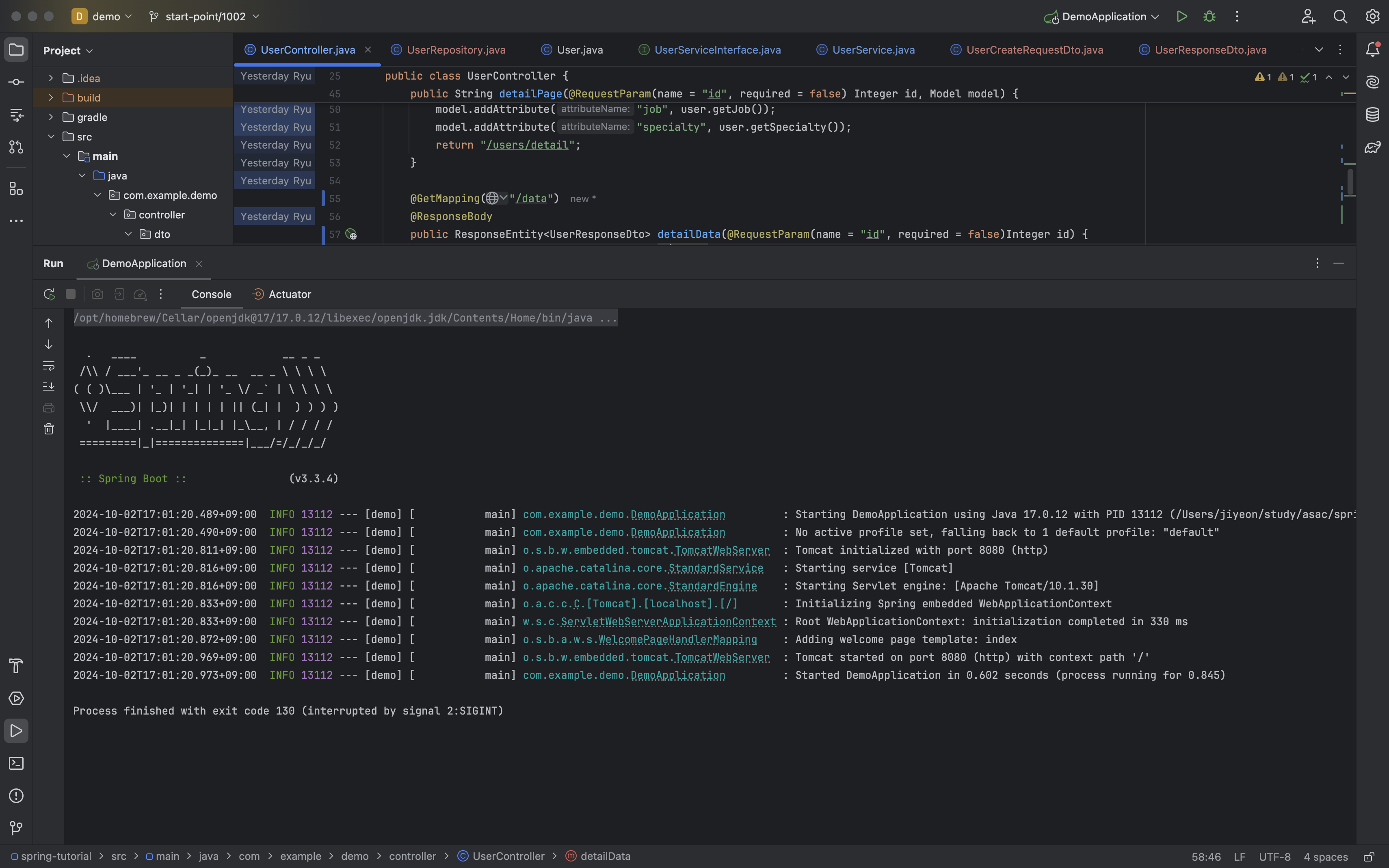The width and height of the screenshot is (1389, 868).
Task: Toggle scroll to end of console
Action: point(49,386)
